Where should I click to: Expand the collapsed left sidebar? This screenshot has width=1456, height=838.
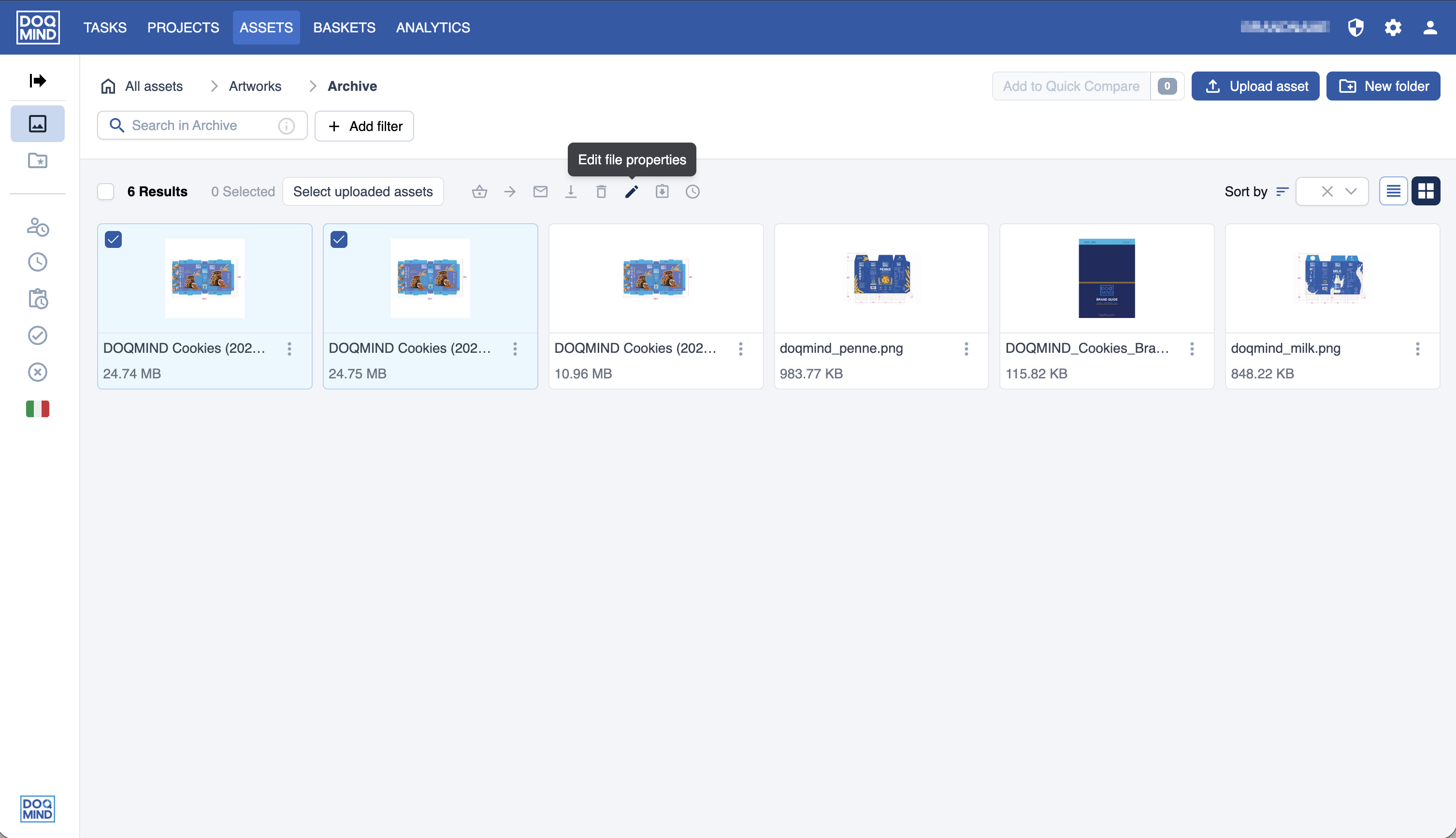[37, 80]
